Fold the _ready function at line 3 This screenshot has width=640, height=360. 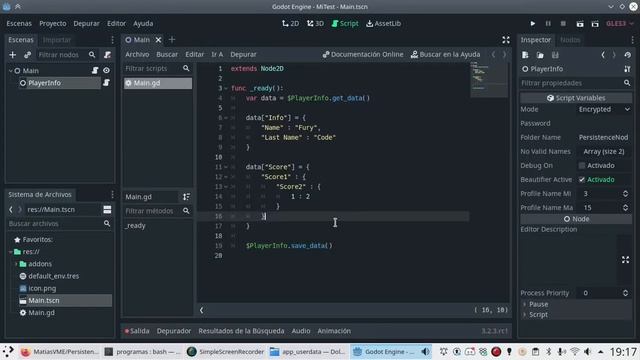[x=226, y=88]
